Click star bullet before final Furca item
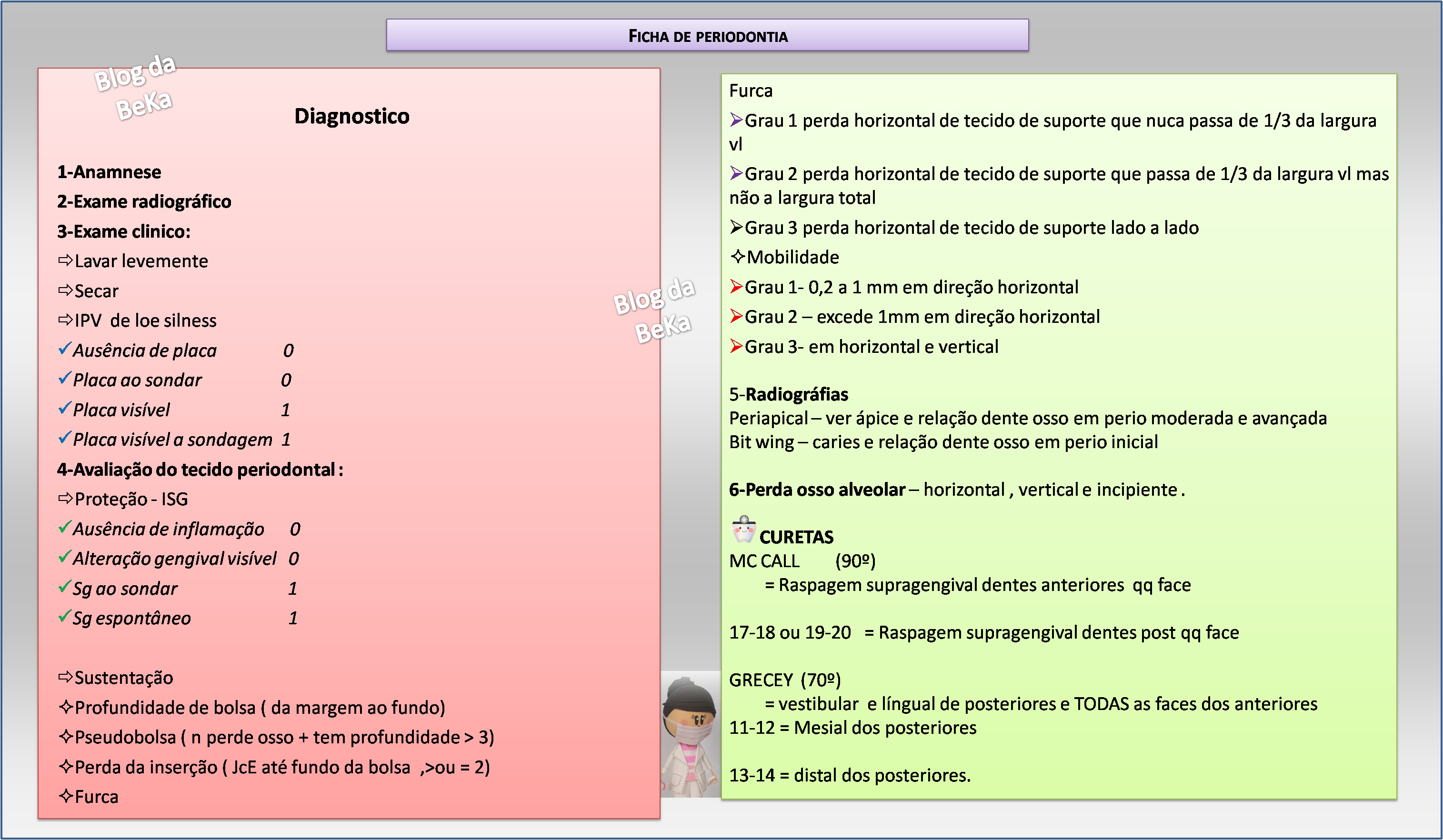This screenshot has width=1443, height=840. click(66, 796)
